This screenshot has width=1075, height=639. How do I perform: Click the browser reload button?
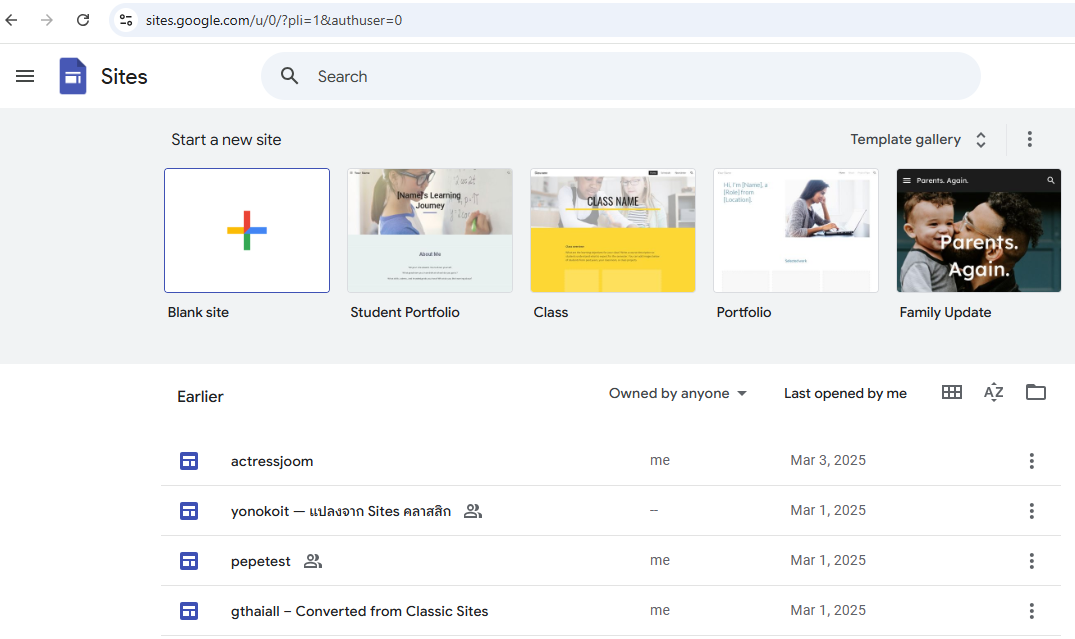tap(83, 20)
